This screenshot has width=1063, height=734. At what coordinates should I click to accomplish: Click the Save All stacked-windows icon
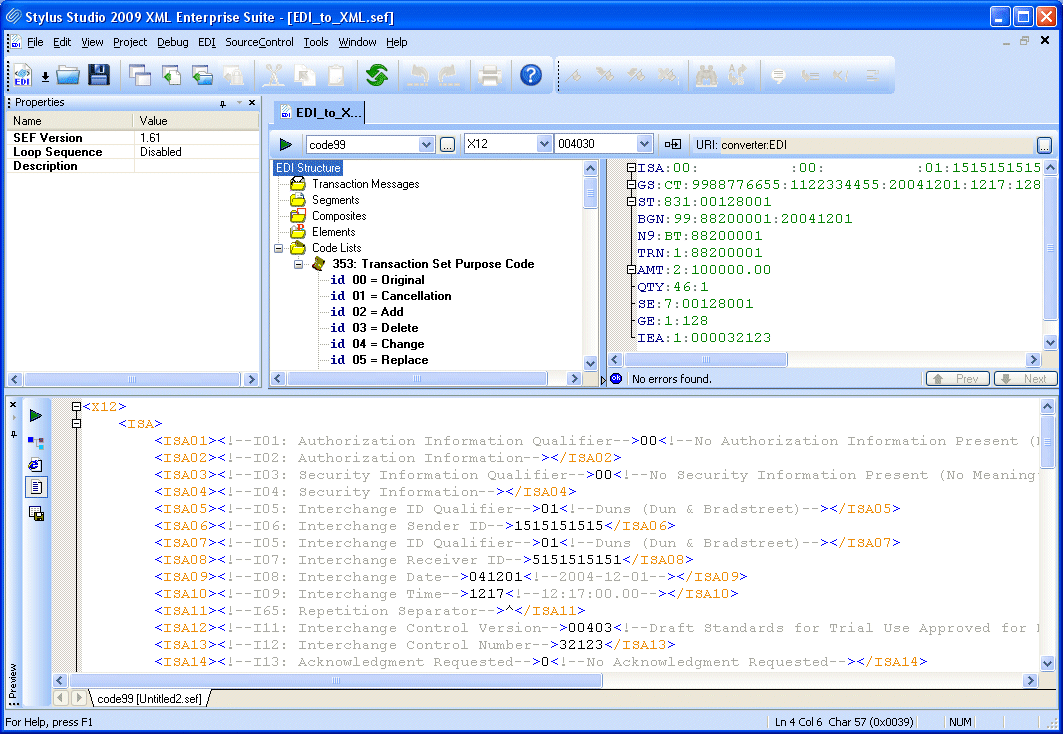coord(140,75)
